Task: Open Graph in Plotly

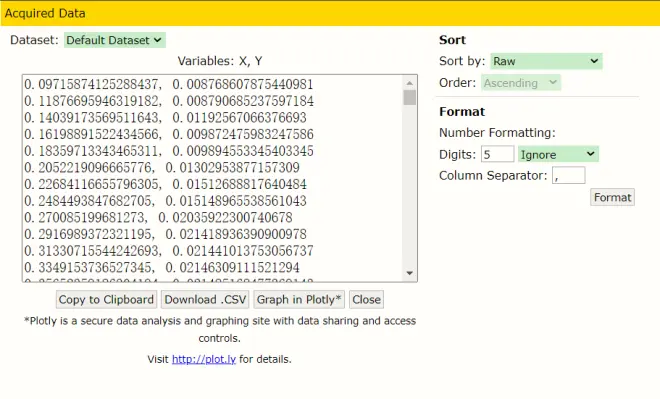Action: point(299,300)
